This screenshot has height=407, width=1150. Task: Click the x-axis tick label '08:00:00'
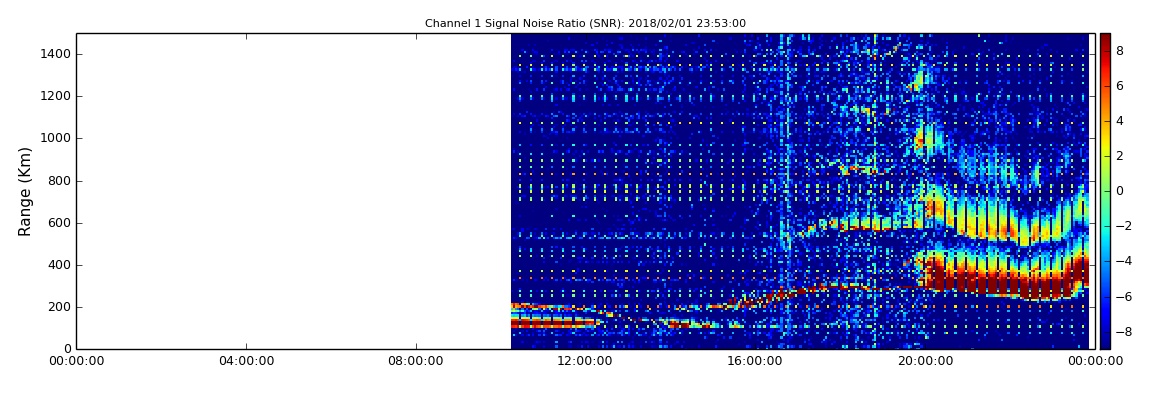416,361
